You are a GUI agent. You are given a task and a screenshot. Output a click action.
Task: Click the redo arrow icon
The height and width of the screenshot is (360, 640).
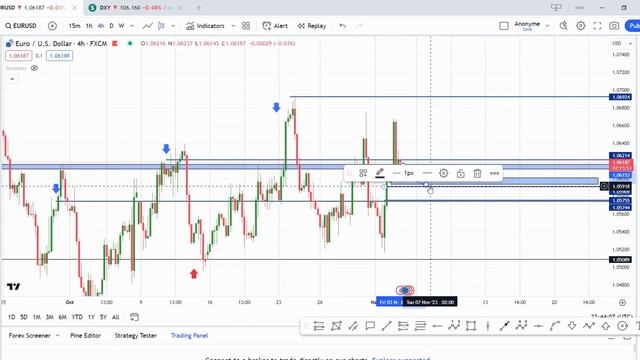[359, 26]
